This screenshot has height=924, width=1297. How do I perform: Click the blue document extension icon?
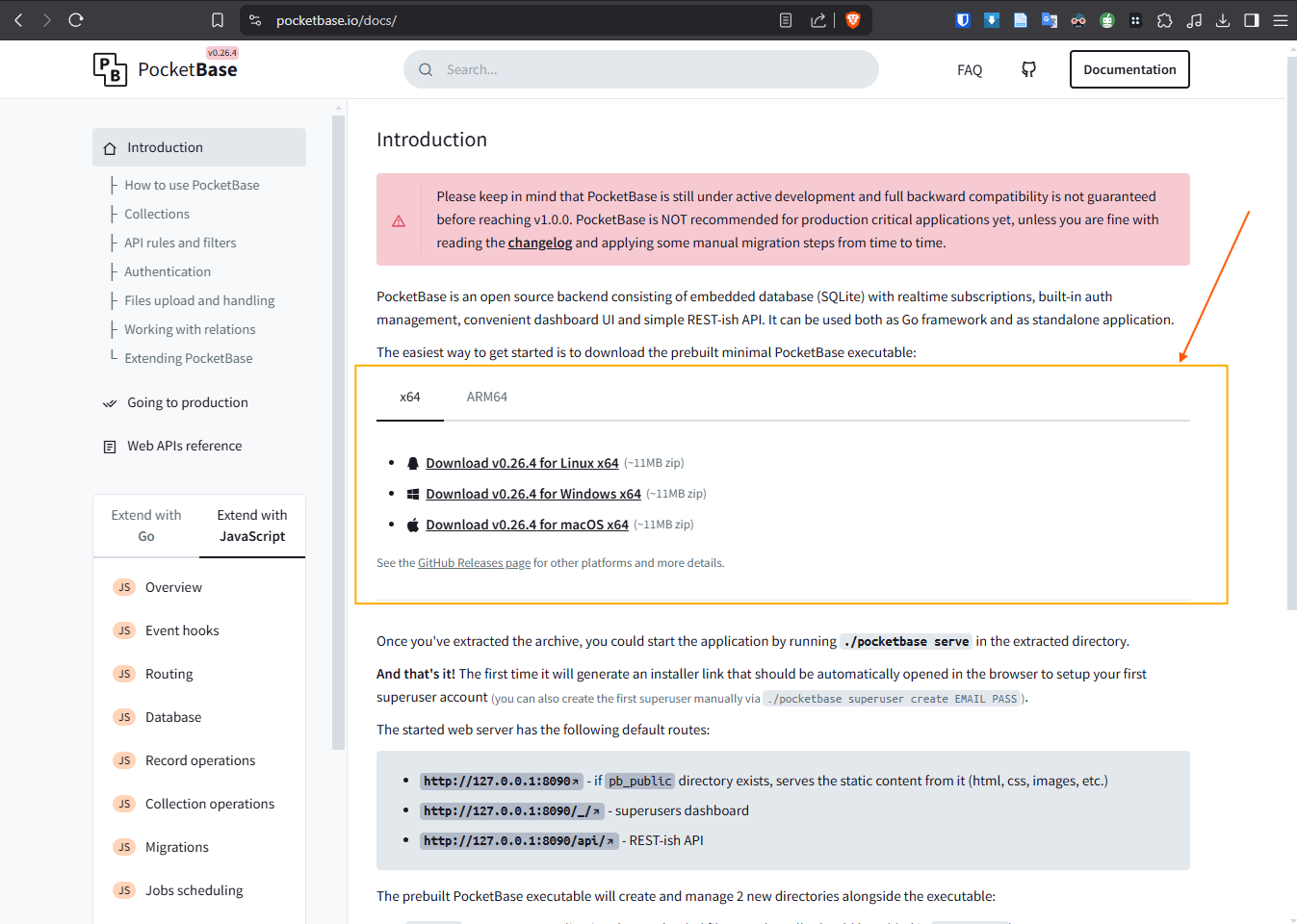1021,20
